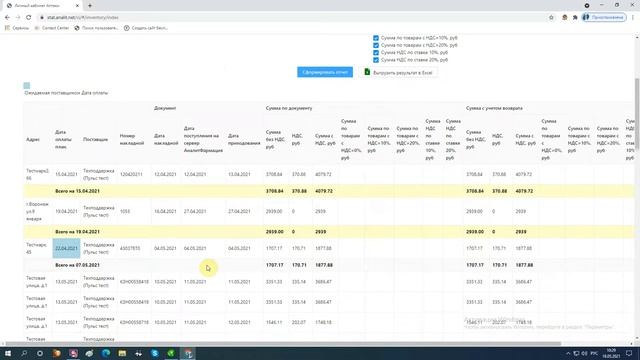Click the 16.04.2021 invoice date cell
640x360 pixels.
pos(165,211)
